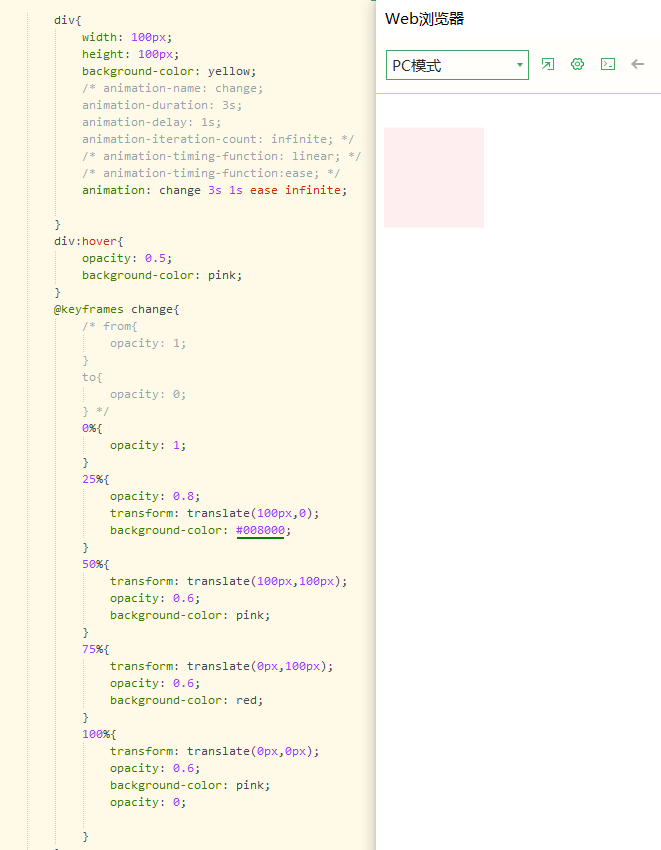Click the 'animation-timing-function:ease;' comment
This screenshot has height=850, width=661.
211,173
